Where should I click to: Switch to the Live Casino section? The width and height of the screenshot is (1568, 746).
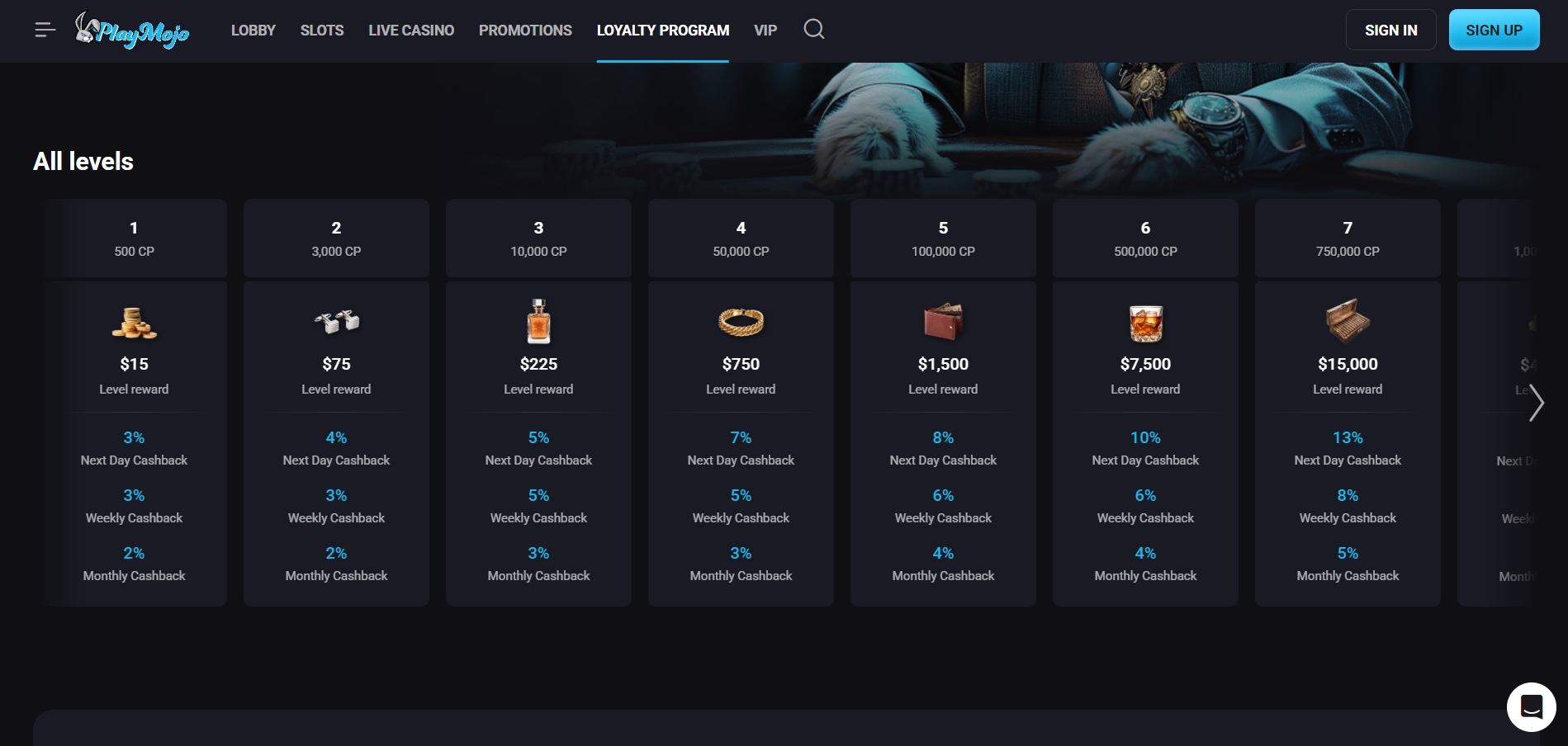pyautogui.click(x=411, y=31)
